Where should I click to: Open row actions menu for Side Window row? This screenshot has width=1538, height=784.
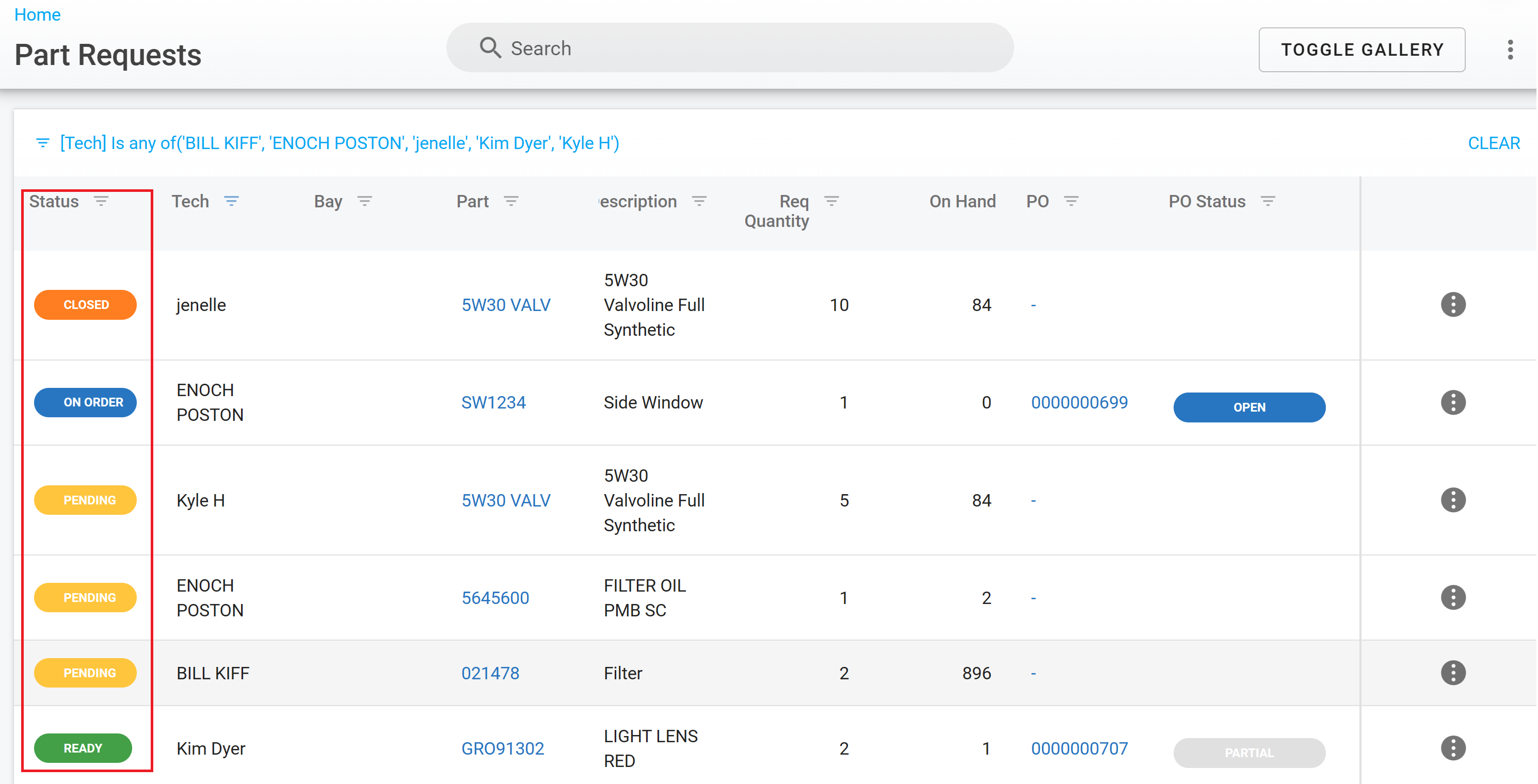point(1453,403)
